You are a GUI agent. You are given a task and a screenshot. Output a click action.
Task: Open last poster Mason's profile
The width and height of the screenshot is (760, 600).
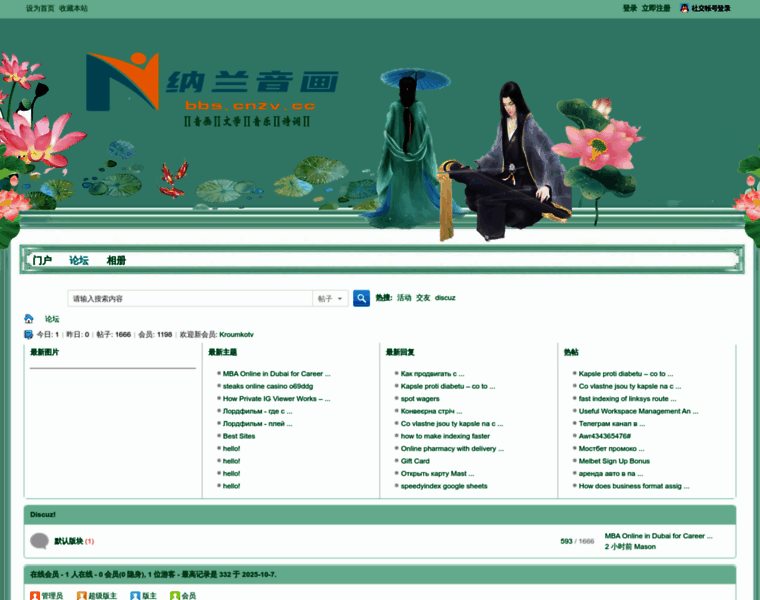pyautogui.click(x=645, y=547)
